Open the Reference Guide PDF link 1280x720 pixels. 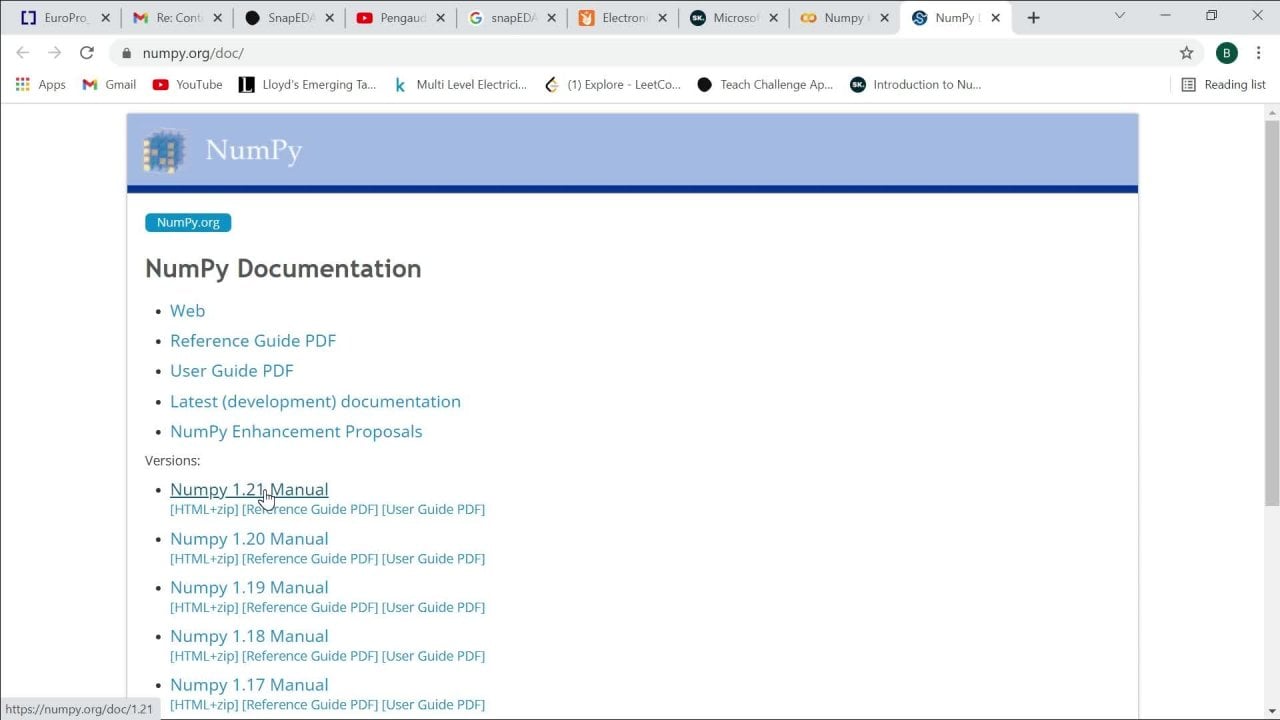pyautogui.click(x=253, y=341)
